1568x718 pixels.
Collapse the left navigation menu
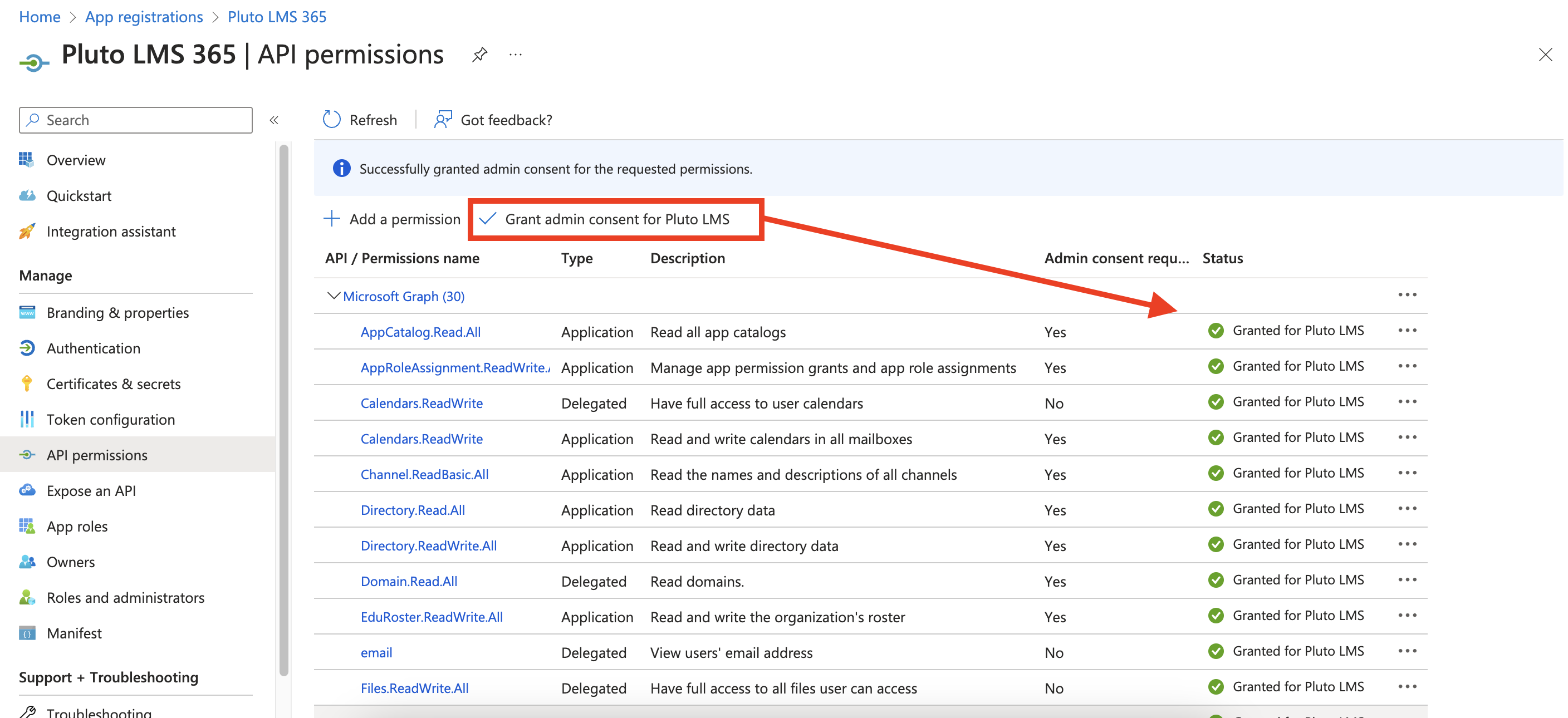pyautogui.click(x=274, y=120)
